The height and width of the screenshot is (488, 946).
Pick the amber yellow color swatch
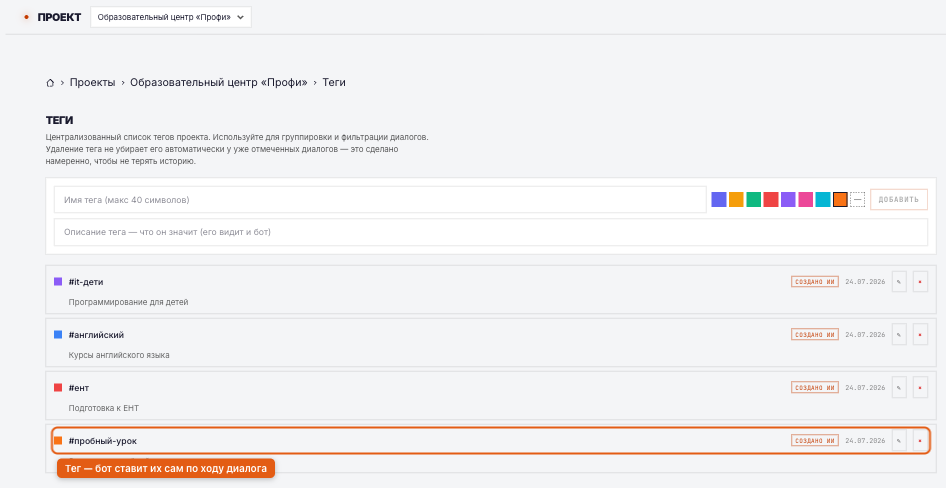click(736, 200)
